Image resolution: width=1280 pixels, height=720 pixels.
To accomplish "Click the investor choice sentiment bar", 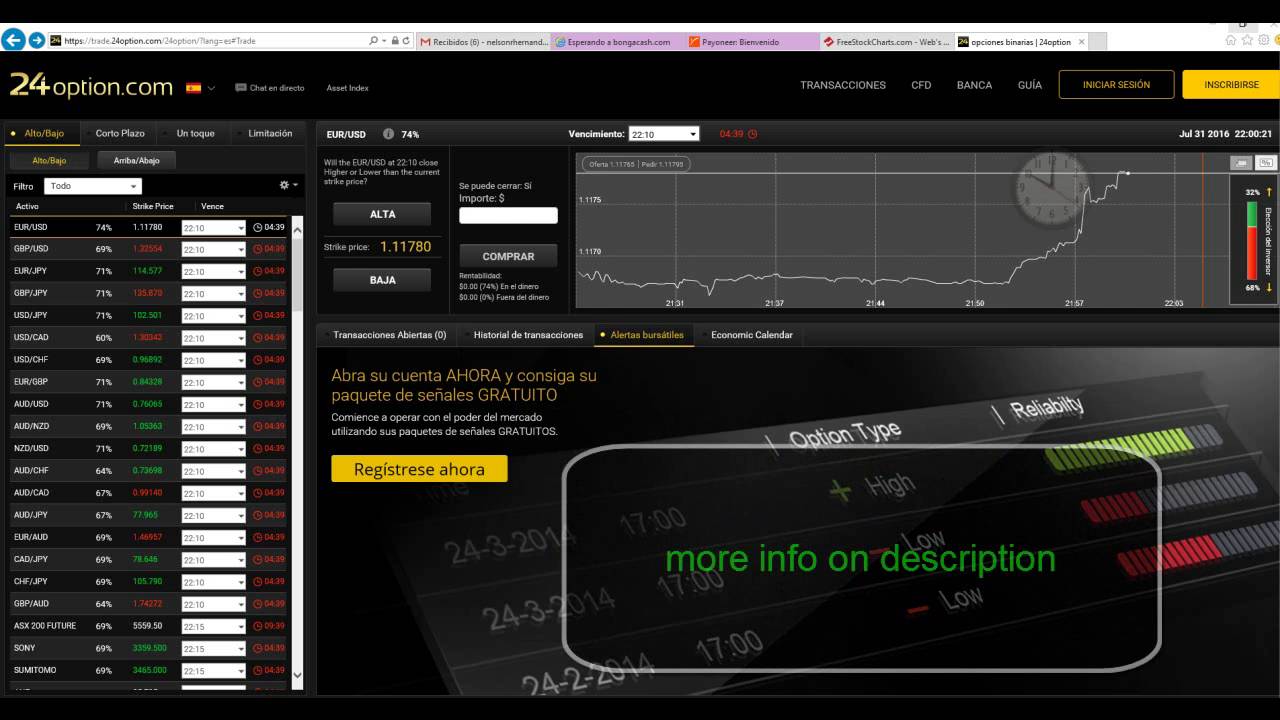I will [1251, 240].
